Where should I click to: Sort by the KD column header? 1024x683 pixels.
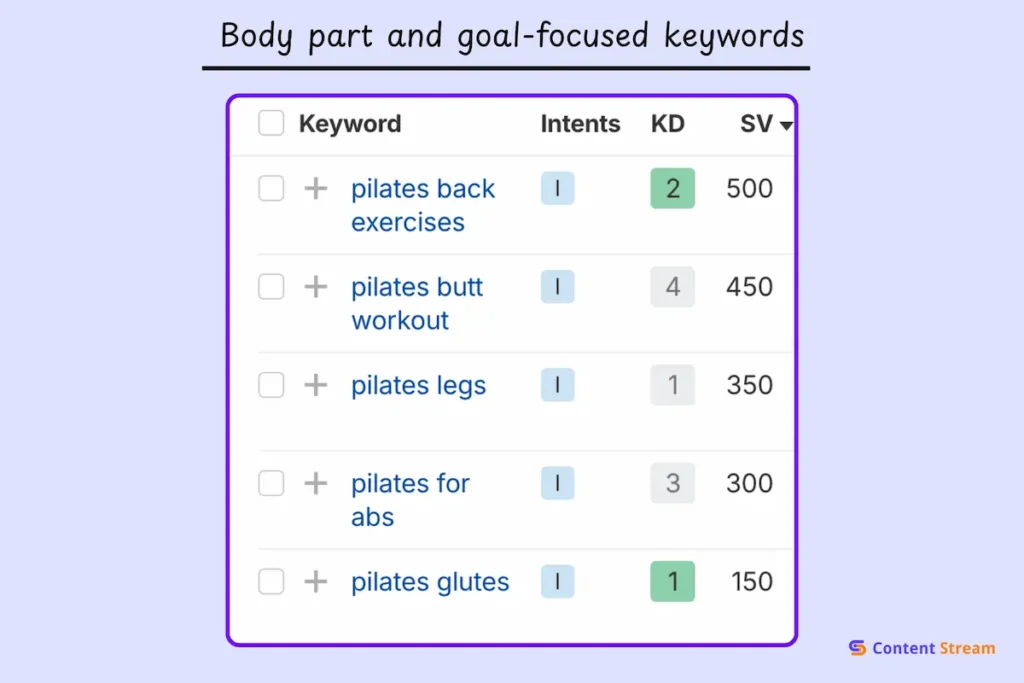pos(668,124)
